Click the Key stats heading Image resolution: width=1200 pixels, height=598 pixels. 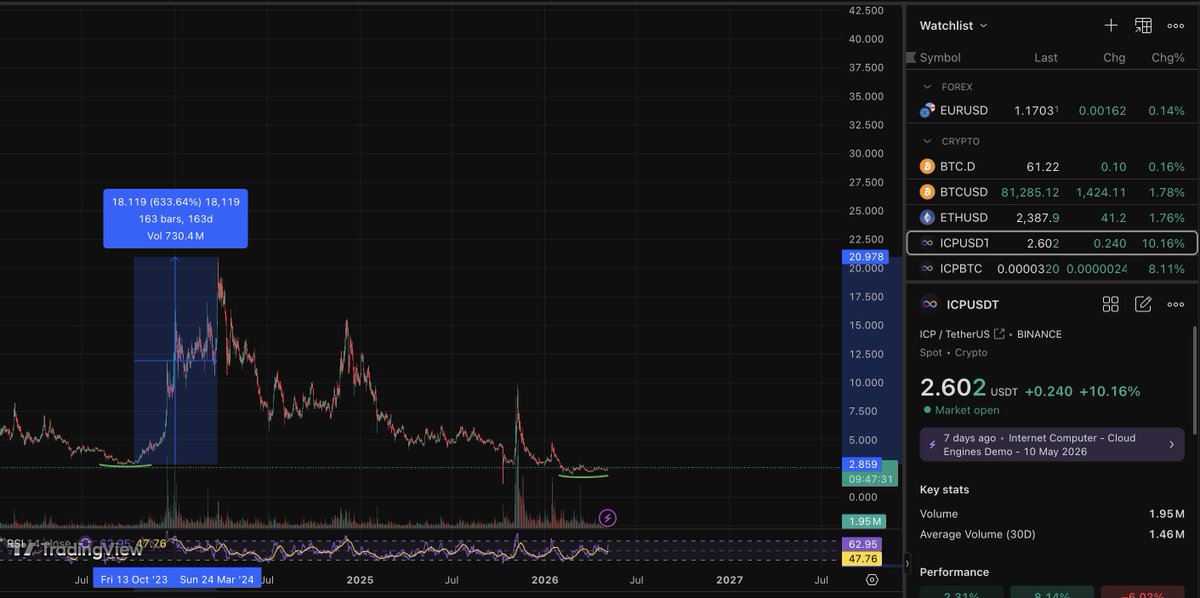[942, 490]
